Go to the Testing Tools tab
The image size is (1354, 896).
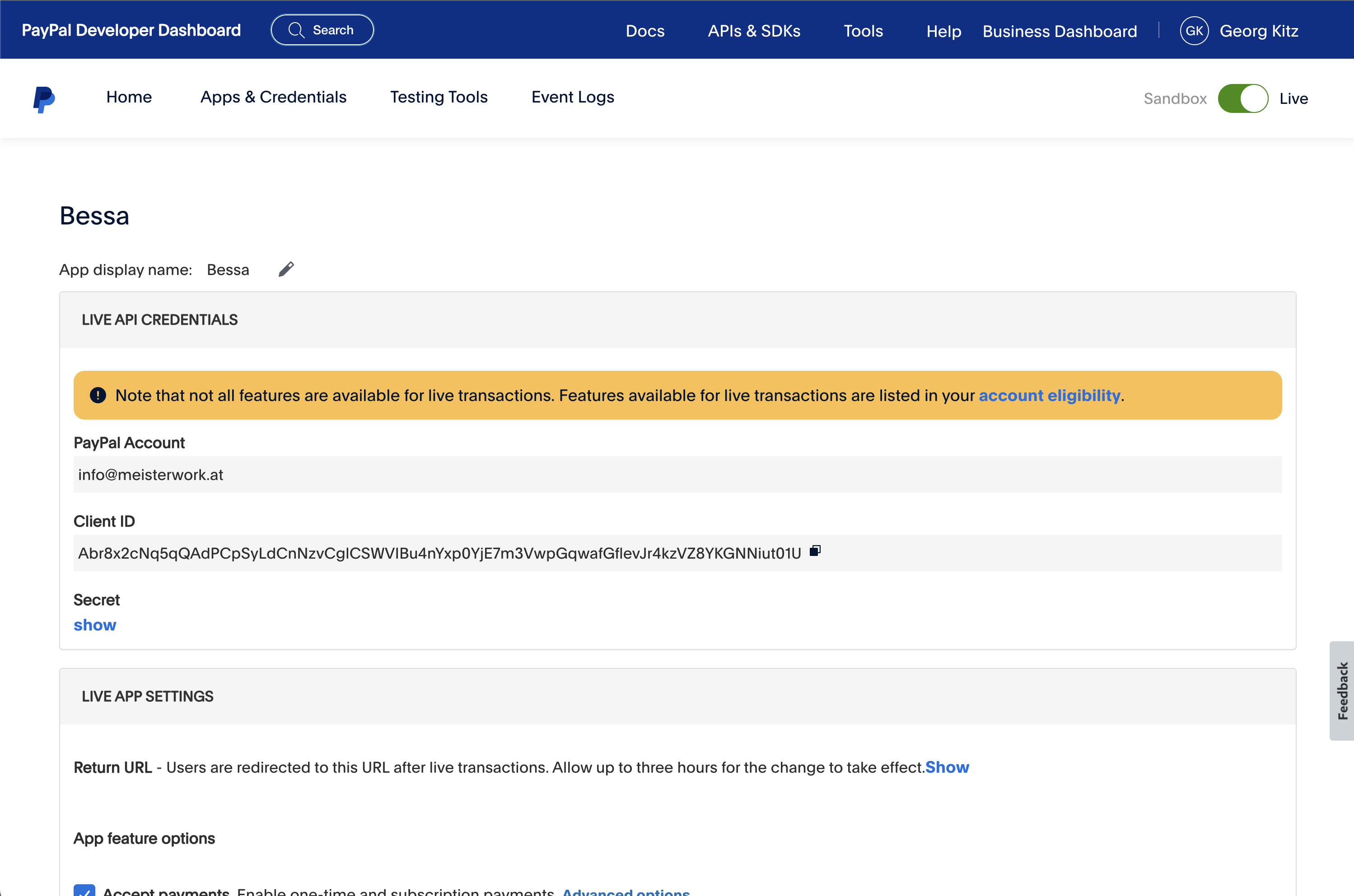pyautogui.click(x=439, y=97)
